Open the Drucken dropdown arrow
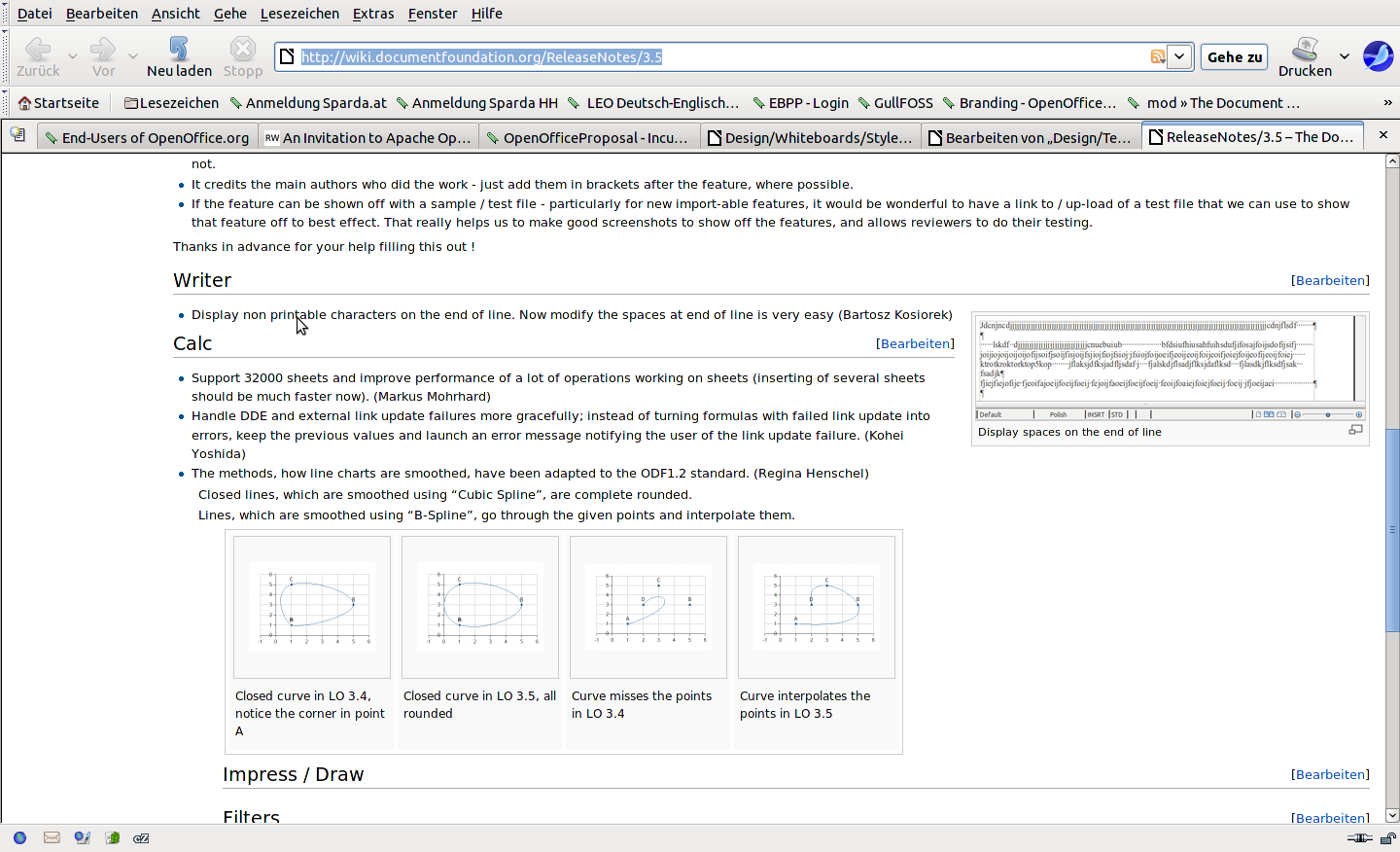 1345,56
